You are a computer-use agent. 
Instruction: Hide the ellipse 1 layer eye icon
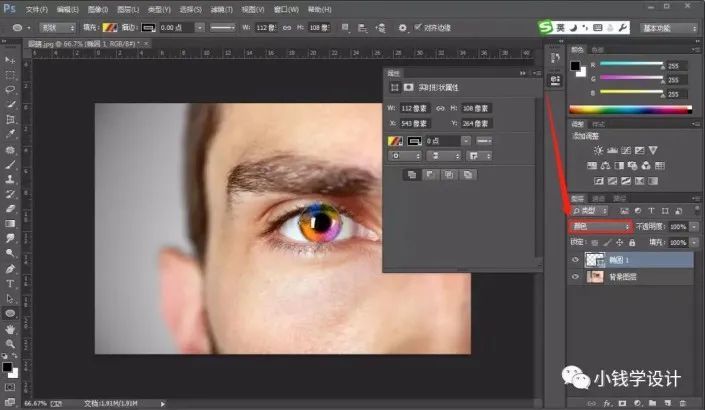(x=575, y=260)
